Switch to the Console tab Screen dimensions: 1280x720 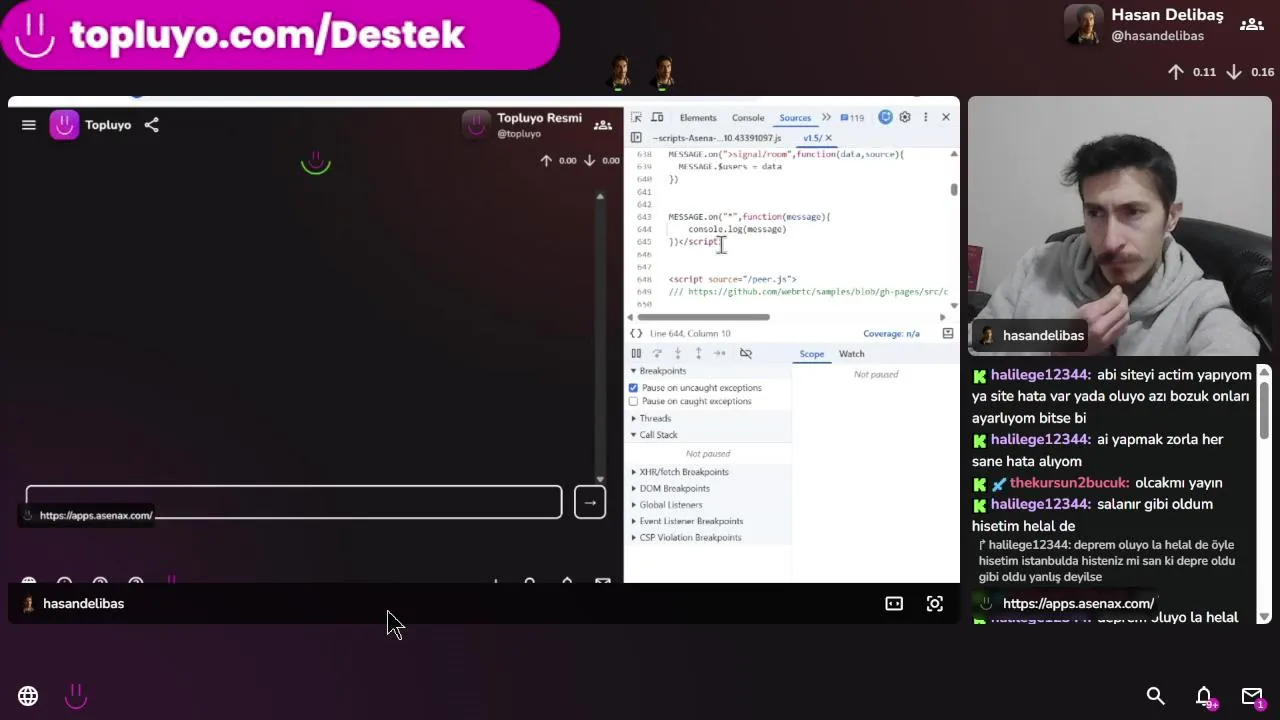tap(748, 118)
